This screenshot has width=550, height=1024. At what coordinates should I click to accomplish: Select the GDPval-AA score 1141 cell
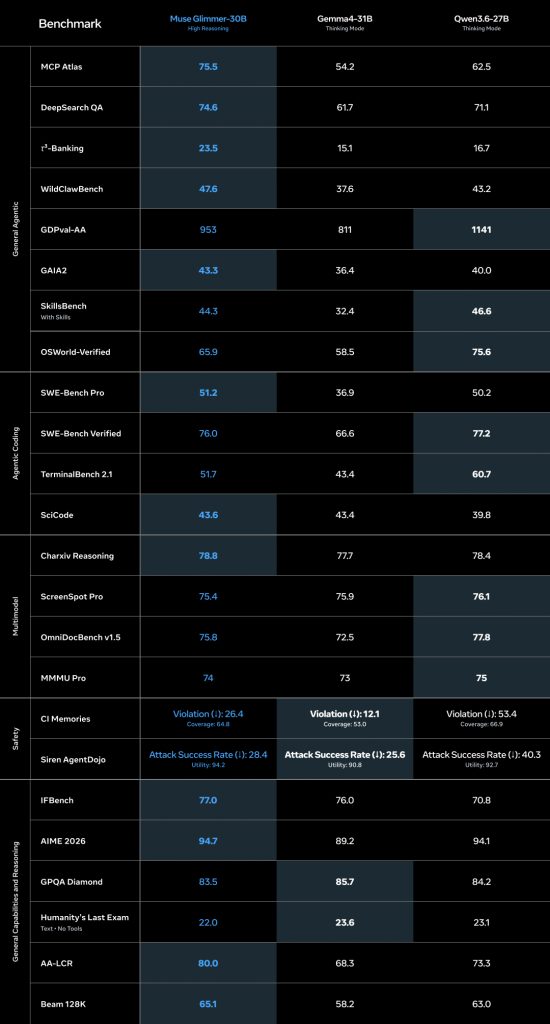coord(481,229)
